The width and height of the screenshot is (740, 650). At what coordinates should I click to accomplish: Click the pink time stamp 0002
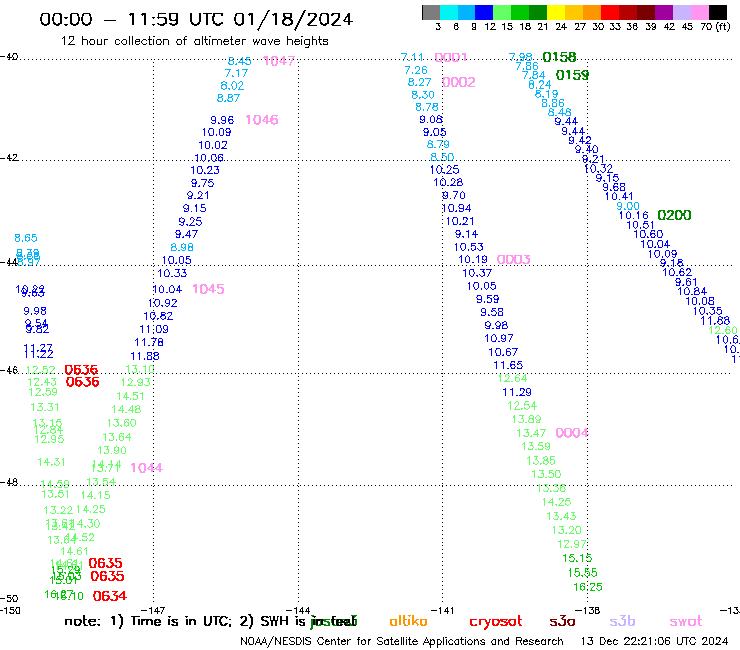[459, 82]
